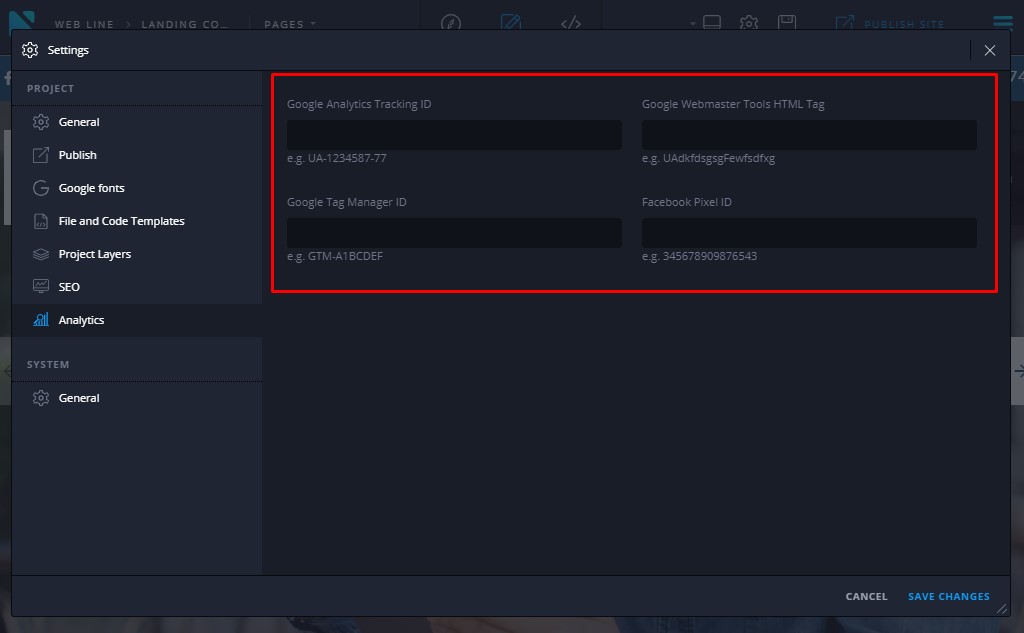This screenshot has height=633, width=1024.
Task: Click the Project Layers stack icon
Action: (41, 253)
